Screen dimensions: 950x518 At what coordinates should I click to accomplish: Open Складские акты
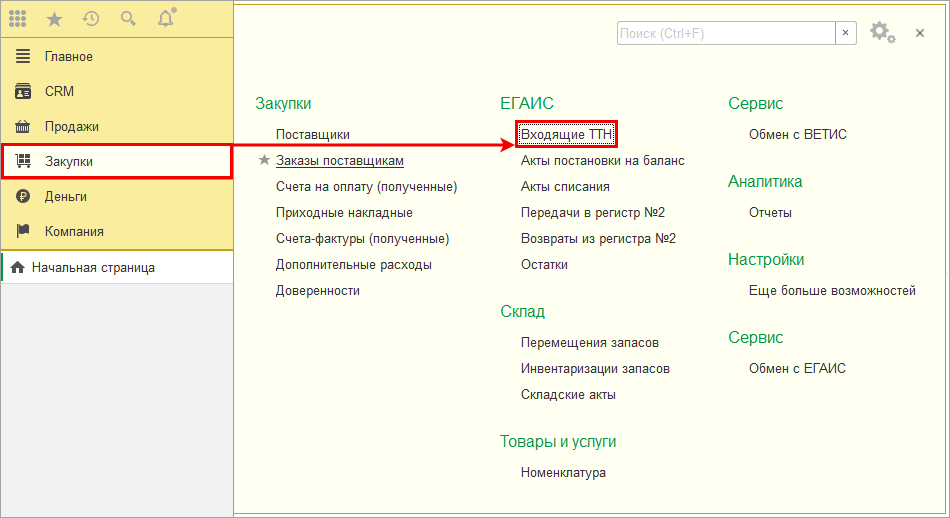[568, 394]
